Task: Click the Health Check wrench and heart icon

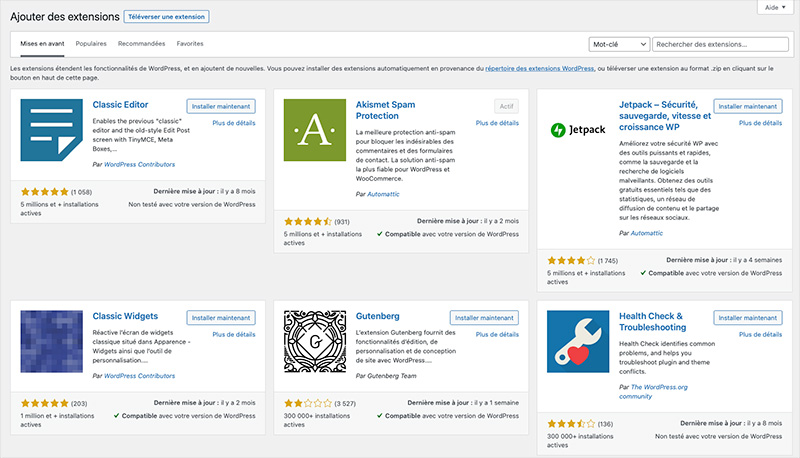Action: point(578,341)
